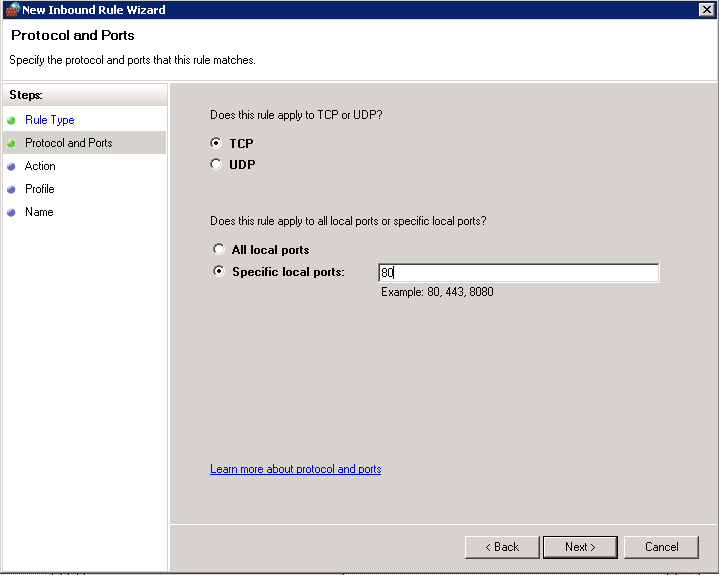Open Learn more about protocol and ports

295,469
